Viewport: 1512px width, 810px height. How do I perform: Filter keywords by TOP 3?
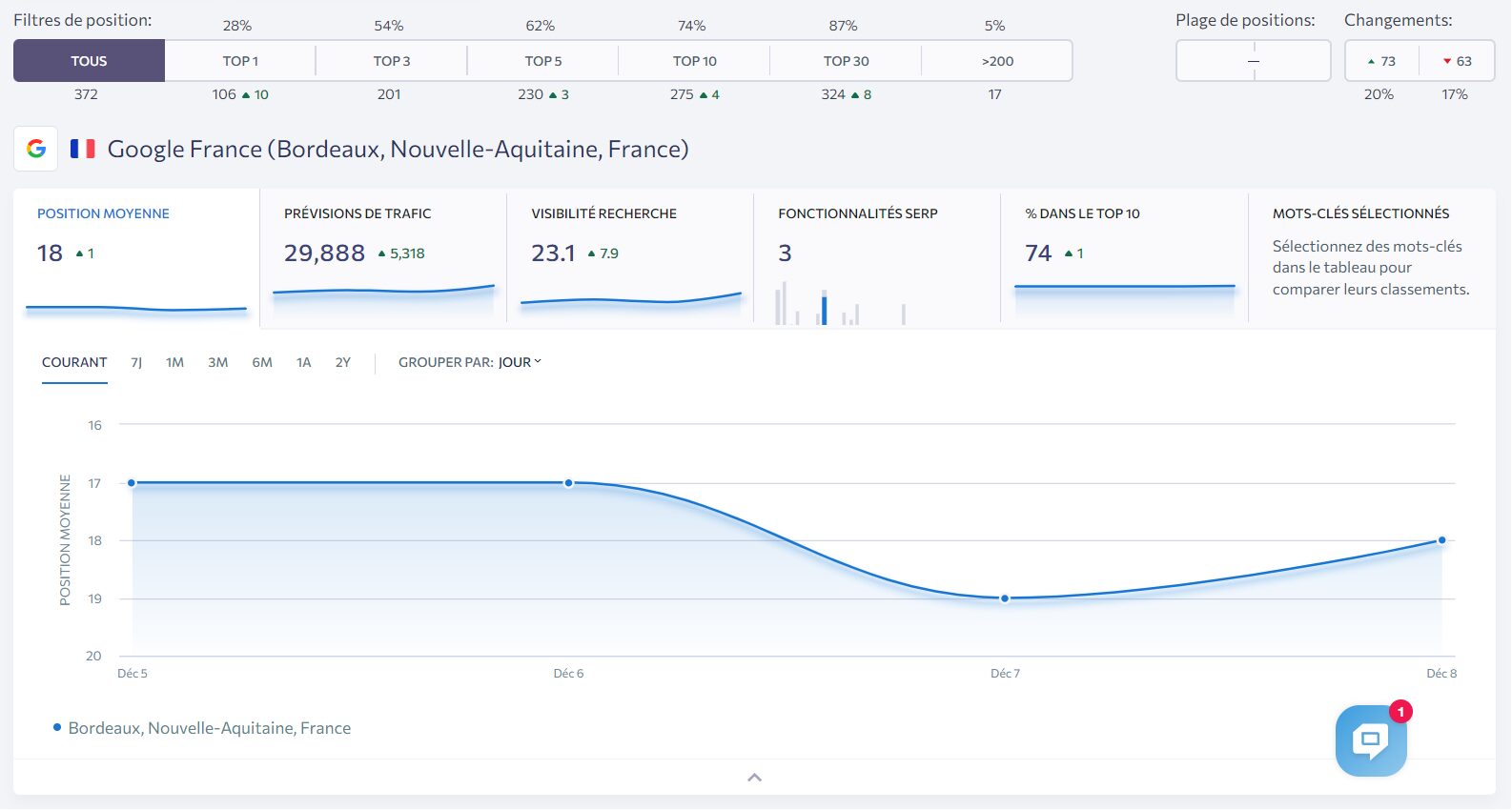tap(392, 61)
